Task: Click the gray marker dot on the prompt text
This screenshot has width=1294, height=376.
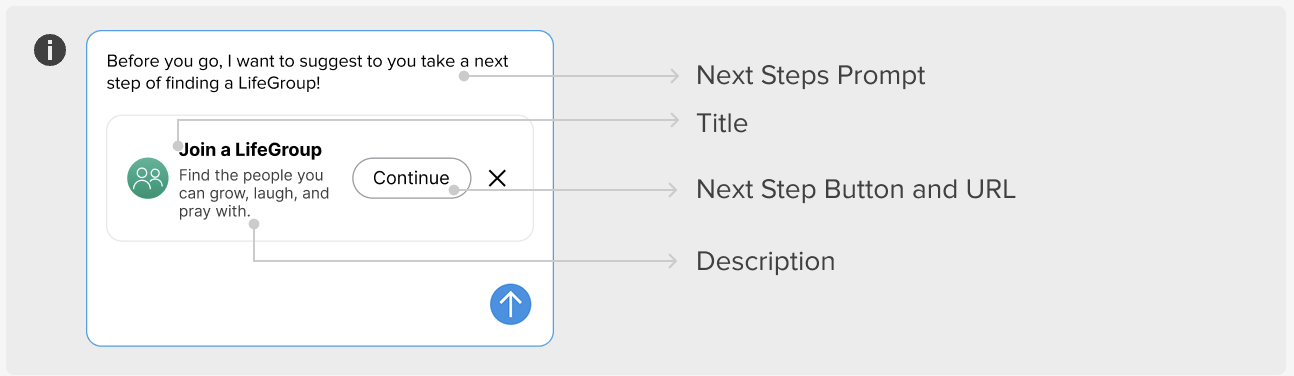Action: pos(464,75)
